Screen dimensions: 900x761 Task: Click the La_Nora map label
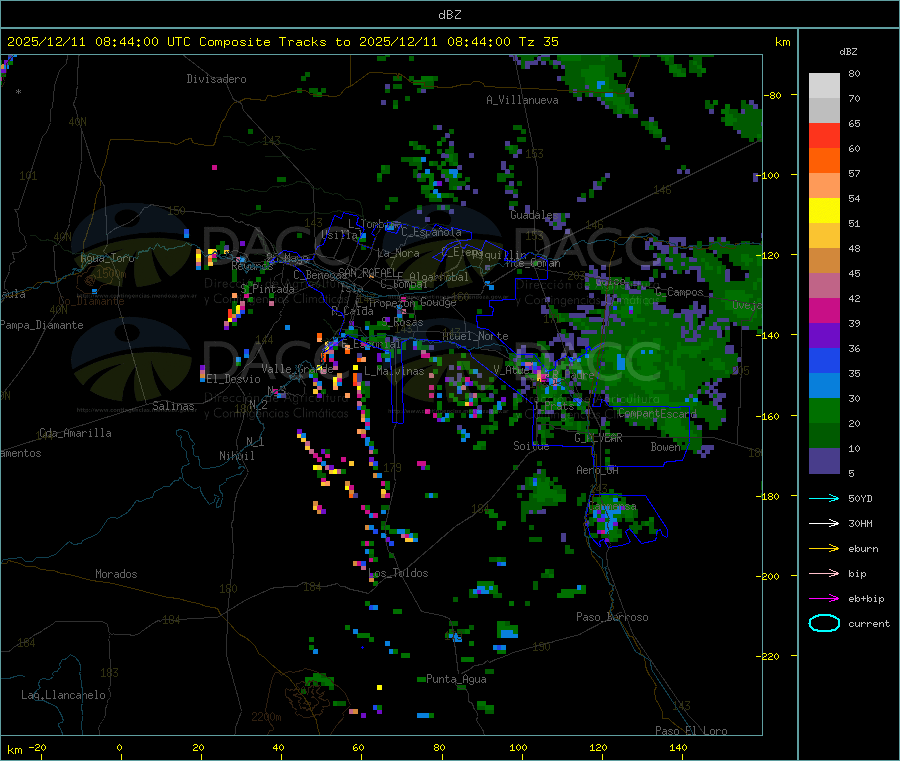point(398,253)
